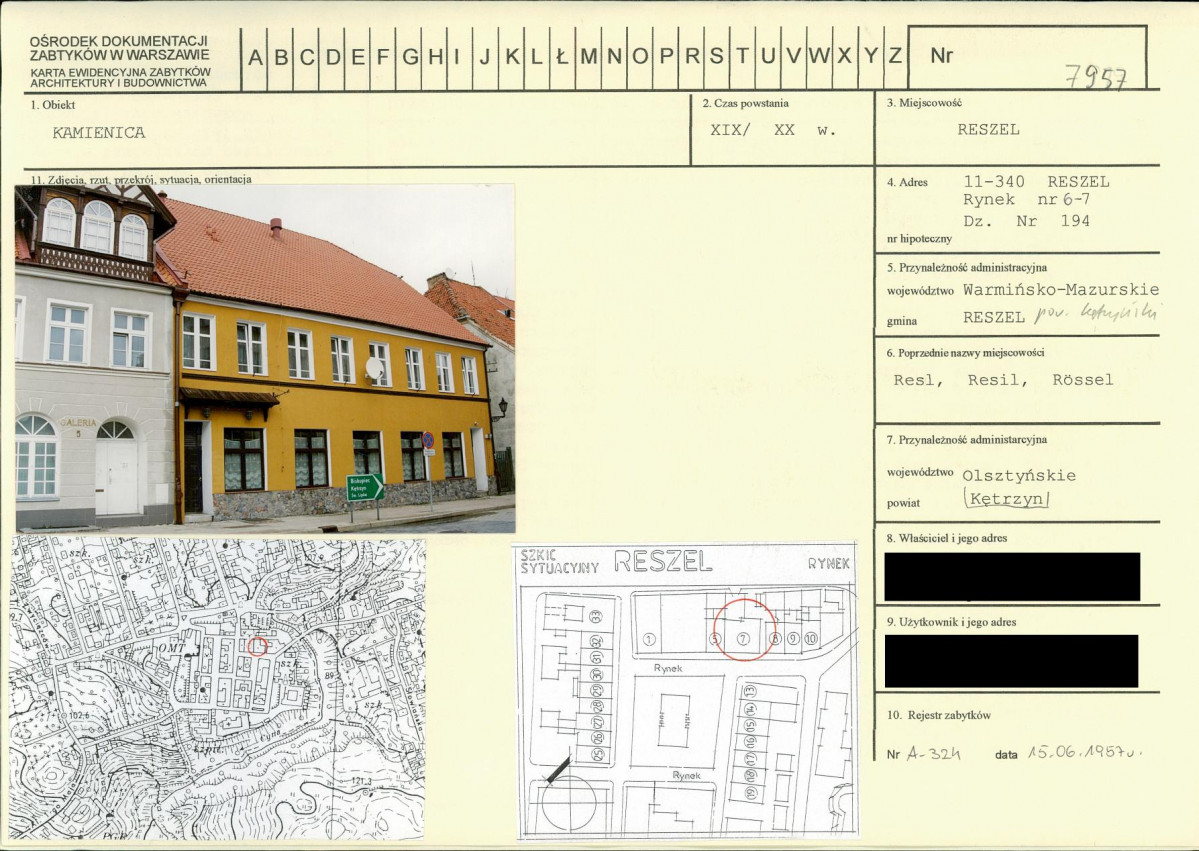Choose the letter D index box

pyautogui.click(x=333, y=57)
